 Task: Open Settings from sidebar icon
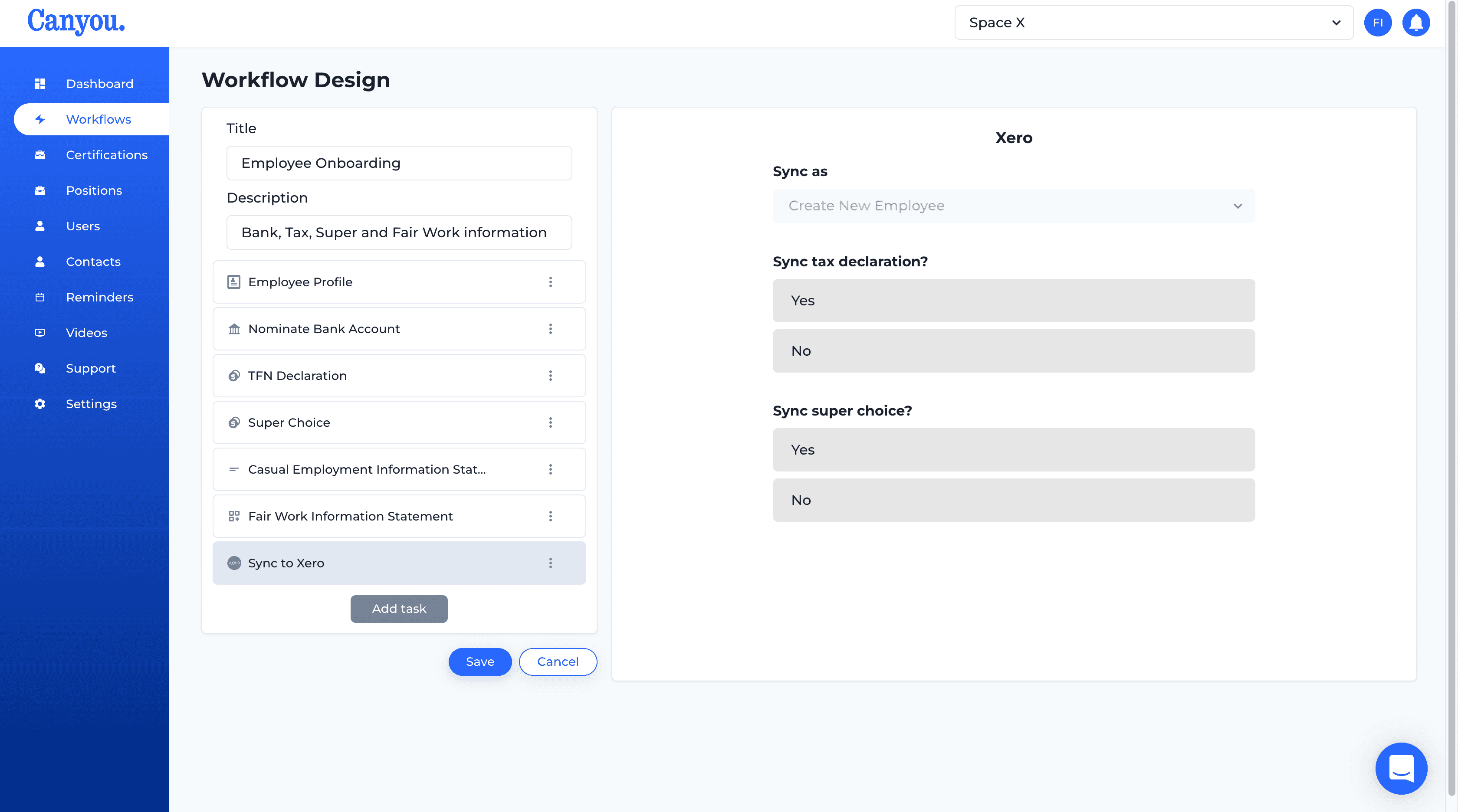40,404
